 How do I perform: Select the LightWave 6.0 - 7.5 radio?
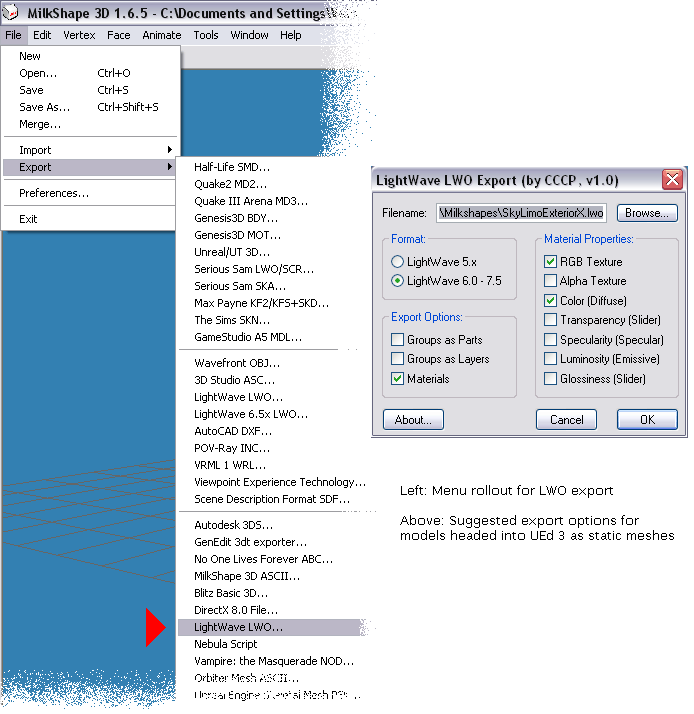tap(397, 280)
